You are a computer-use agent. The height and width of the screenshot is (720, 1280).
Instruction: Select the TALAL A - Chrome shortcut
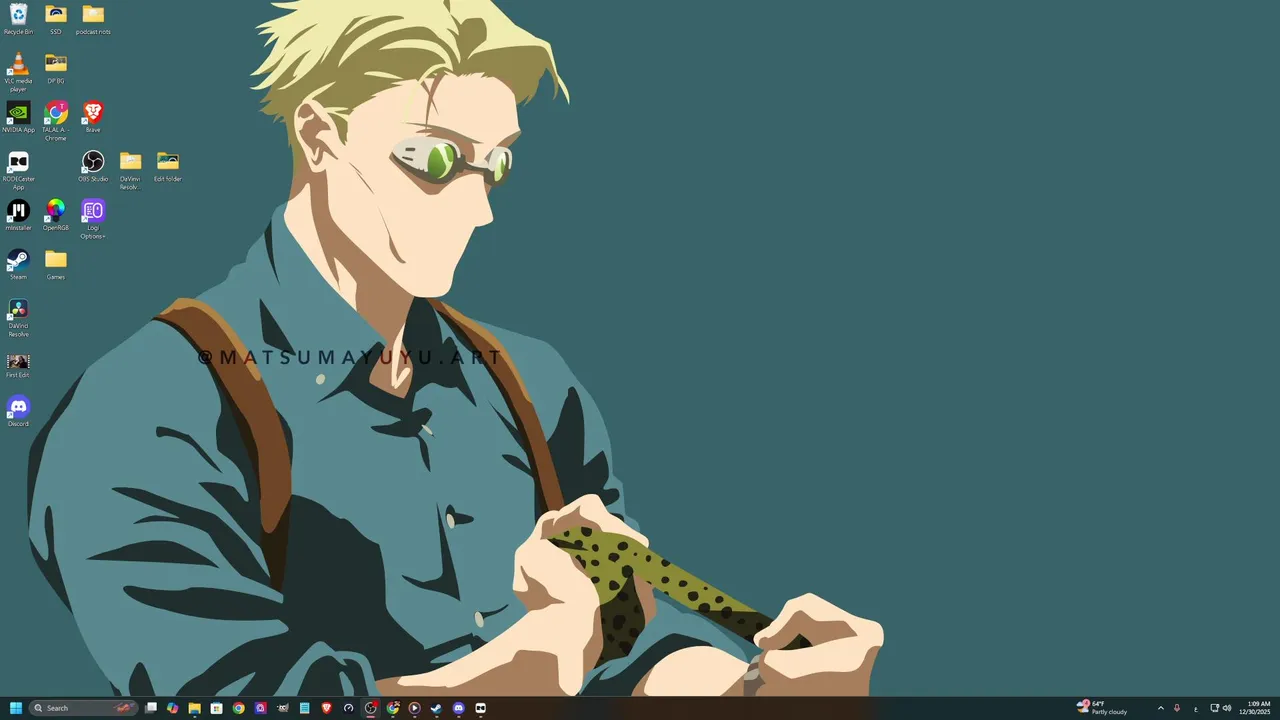tap(56, 121)
